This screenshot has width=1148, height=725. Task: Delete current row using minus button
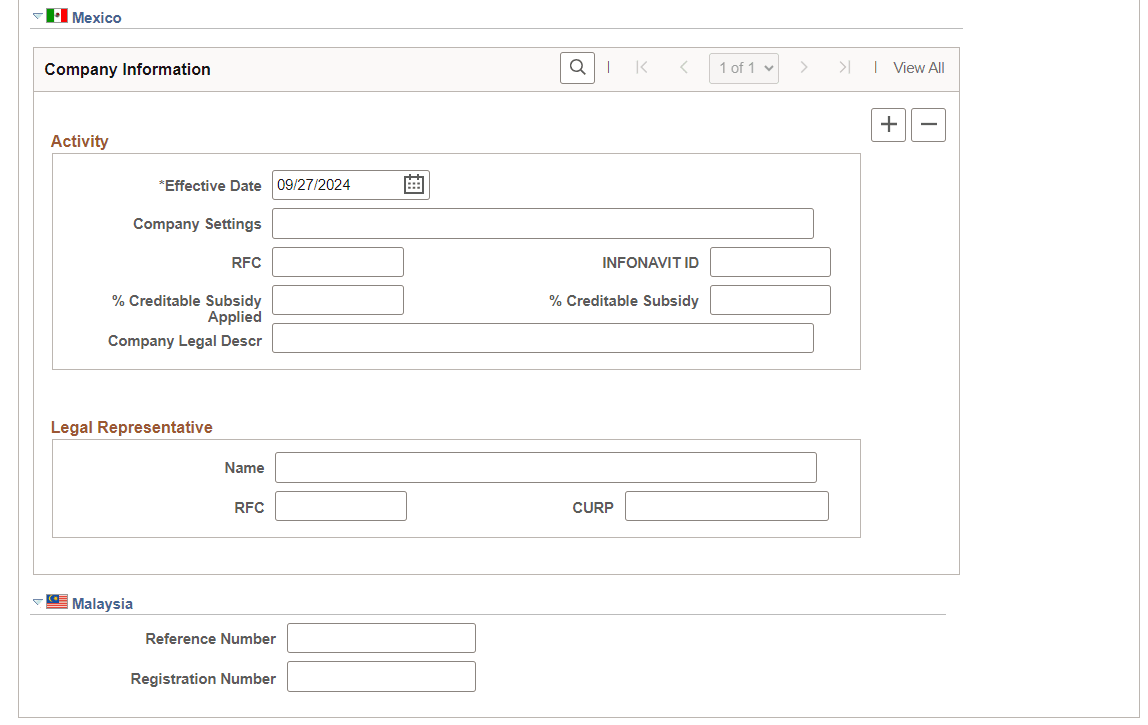928,124
